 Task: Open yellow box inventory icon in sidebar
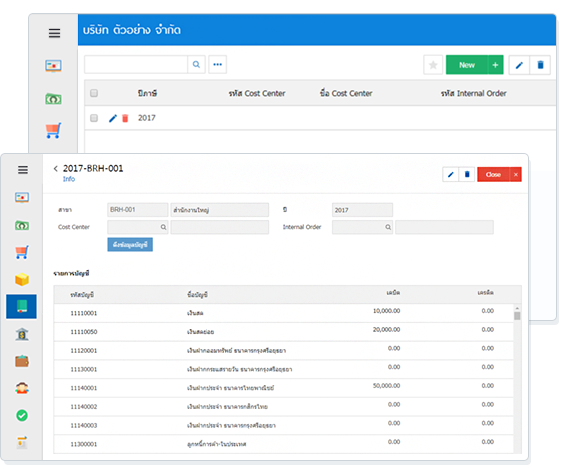pyautogui.click(x=22, y=279)
